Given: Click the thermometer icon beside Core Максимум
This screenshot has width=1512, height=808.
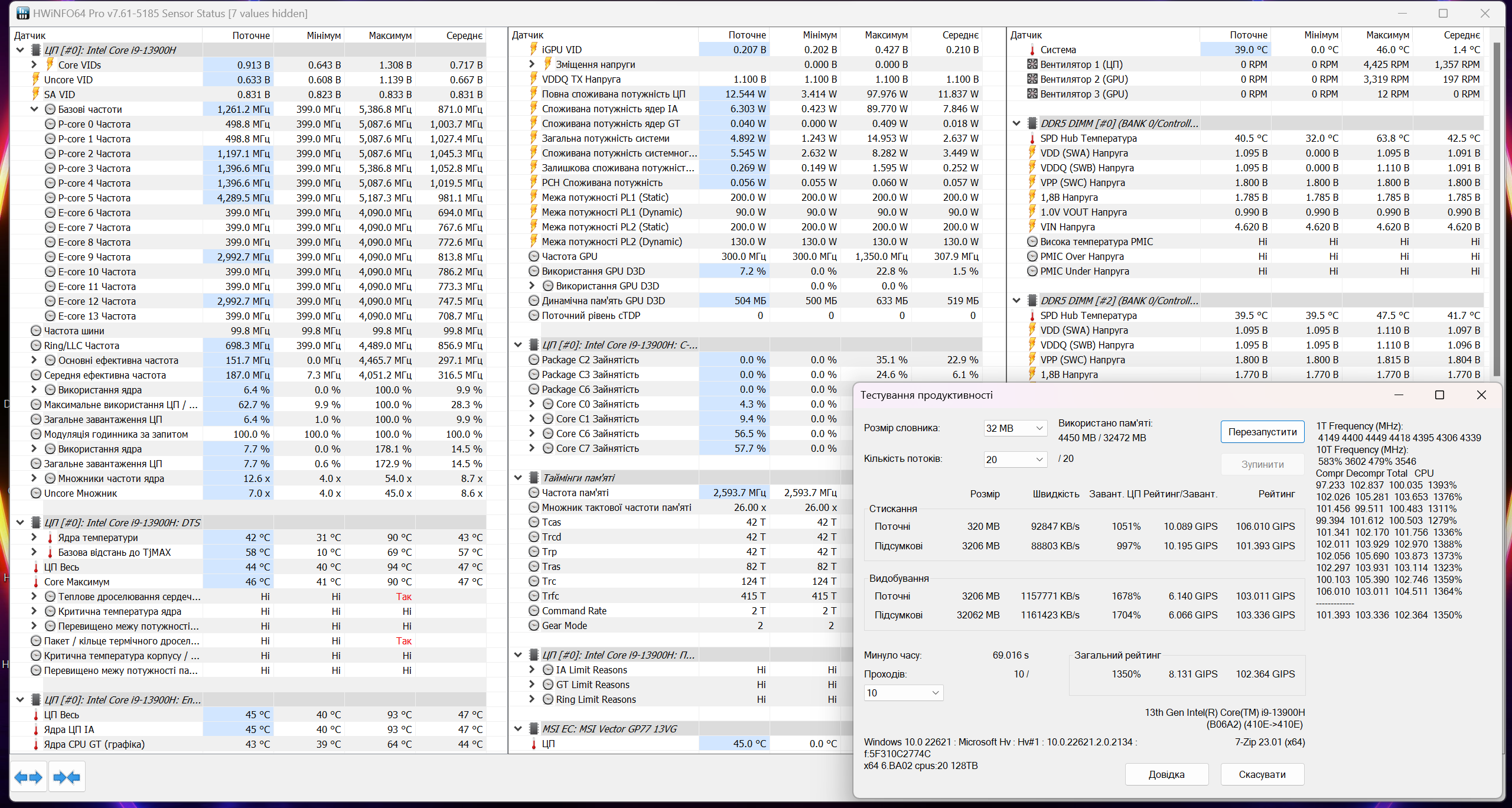Looking at the screenshot, I should pyautogui.click(x=35, y=582).
